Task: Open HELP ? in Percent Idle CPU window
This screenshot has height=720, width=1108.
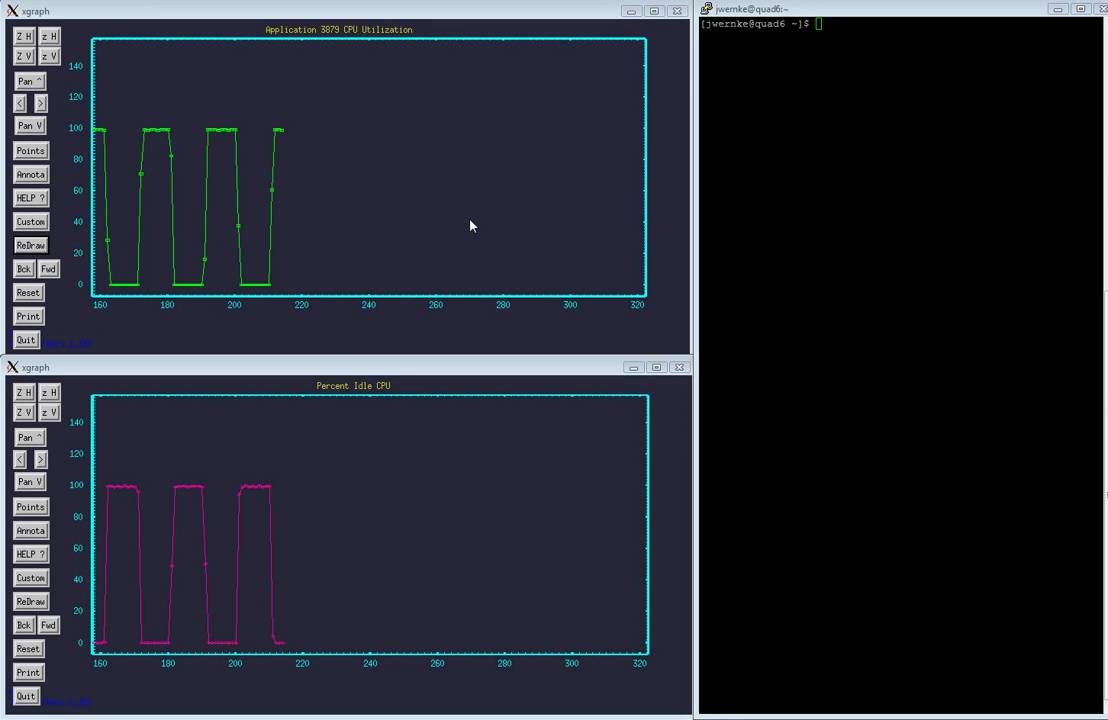Action: 30,554
